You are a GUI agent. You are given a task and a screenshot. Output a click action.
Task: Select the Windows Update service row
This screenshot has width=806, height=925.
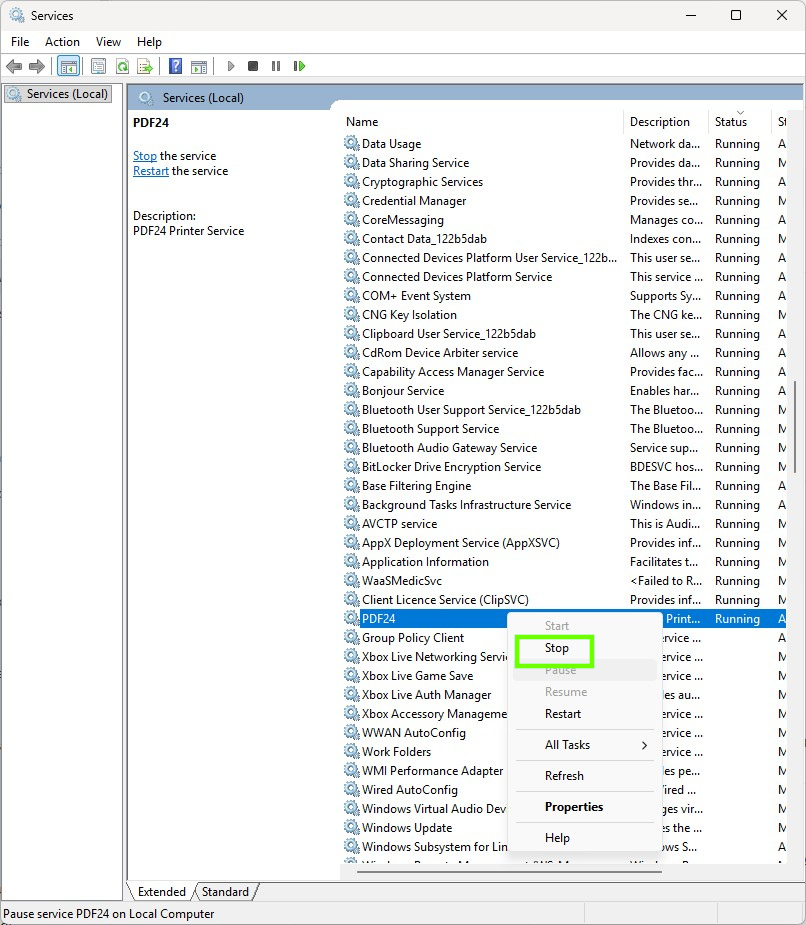point(407,828)
